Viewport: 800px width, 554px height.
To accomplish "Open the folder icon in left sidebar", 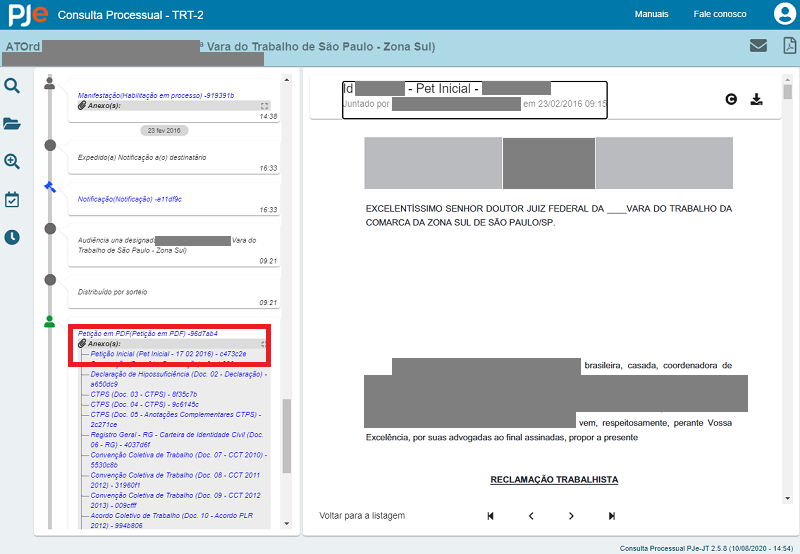I will click(x=12, y=124).
